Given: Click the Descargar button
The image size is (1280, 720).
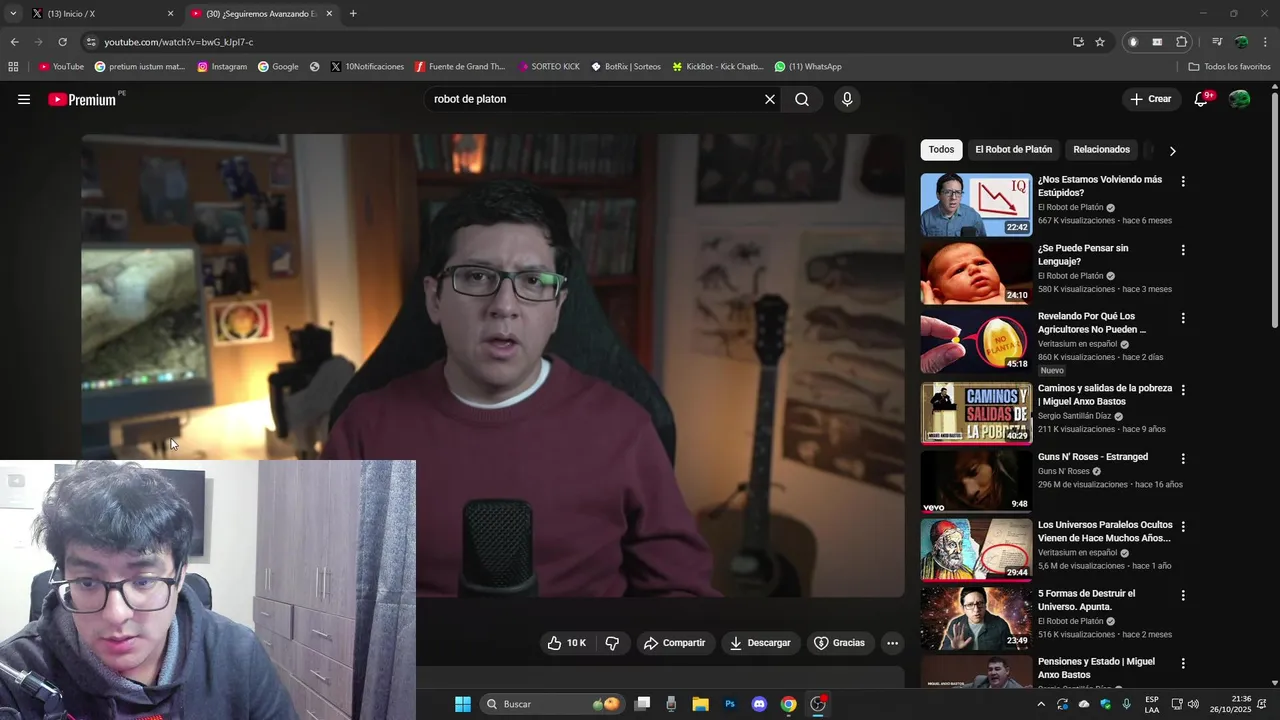Looking at the screenshot, I should pyautogui.click(x=760, y=643).
